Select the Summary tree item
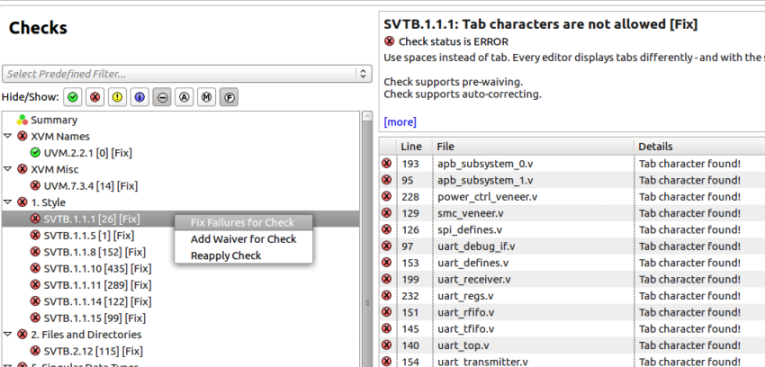The height and width of the screenshot is (367, 765). click(54, 120)
